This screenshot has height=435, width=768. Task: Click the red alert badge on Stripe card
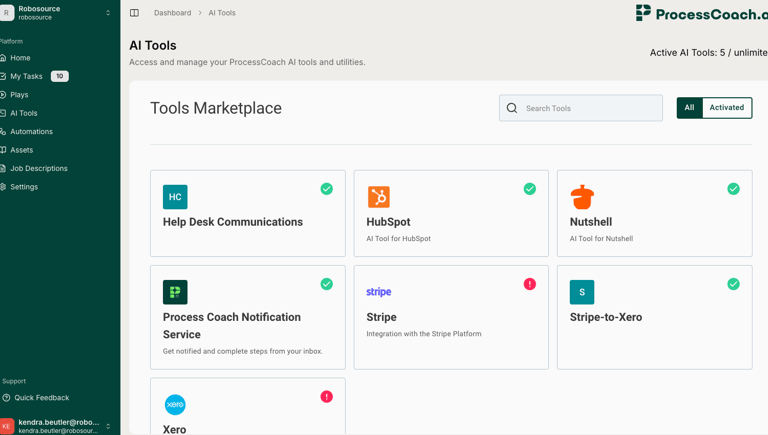click(x=530, y=284)
